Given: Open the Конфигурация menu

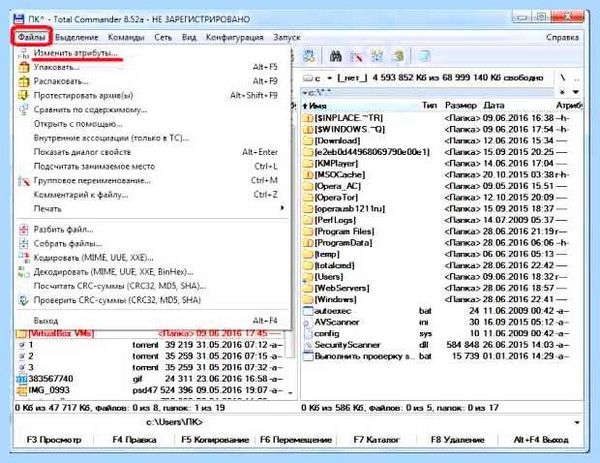Looking at the screenshot, I should (235, 37).
